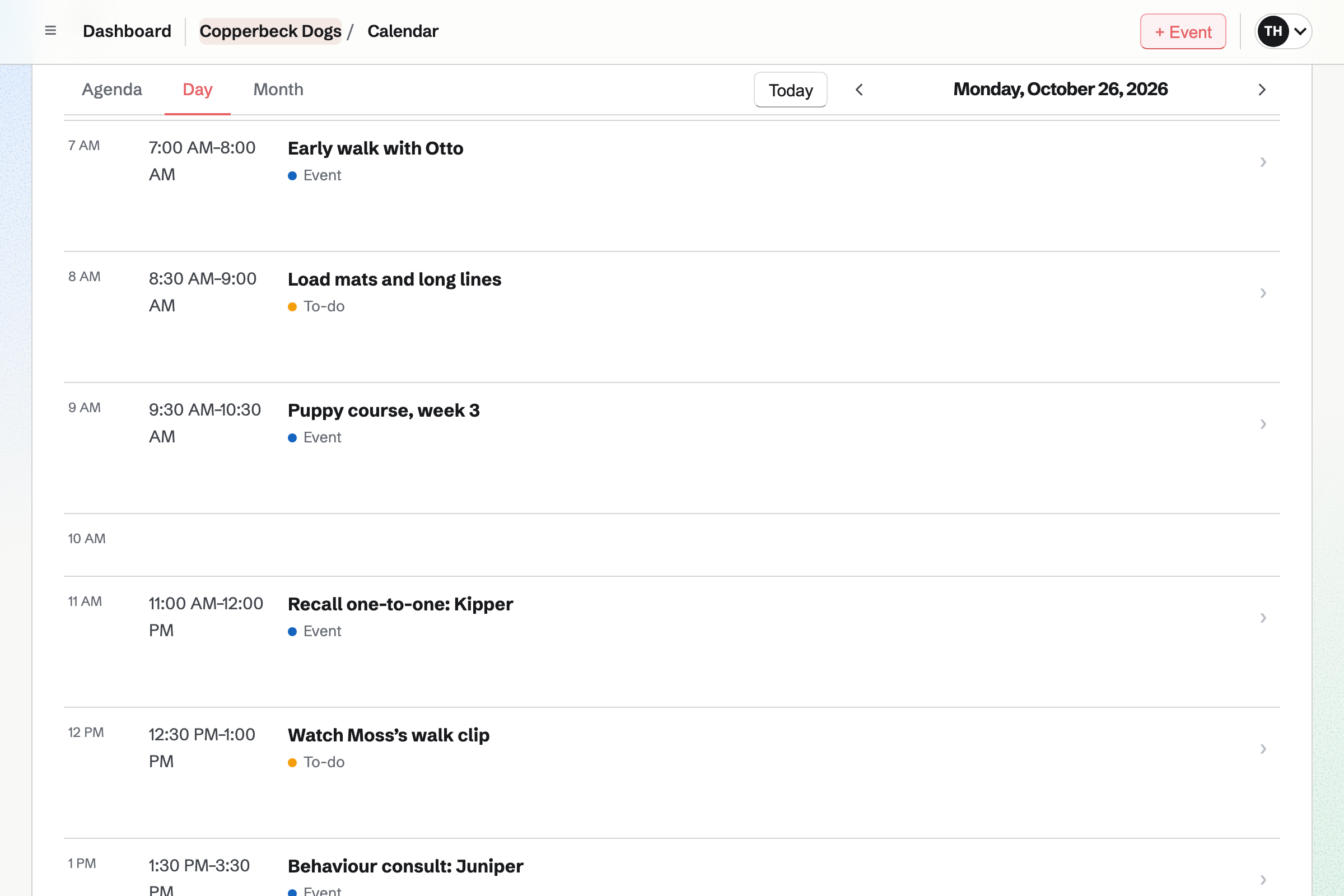Image resolution: width=1344 pixels, height=896 pixels.
Task: Open Recall one-to-one: Kipper chevron
Action: click(1263, 618)
